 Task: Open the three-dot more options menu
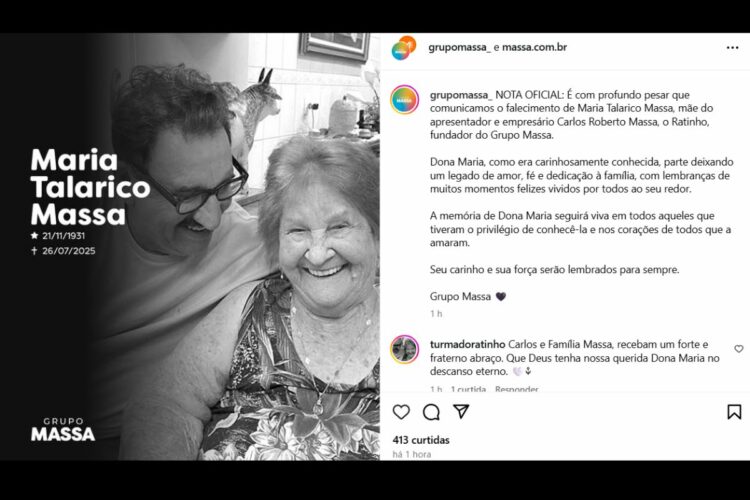pos(732,47)
